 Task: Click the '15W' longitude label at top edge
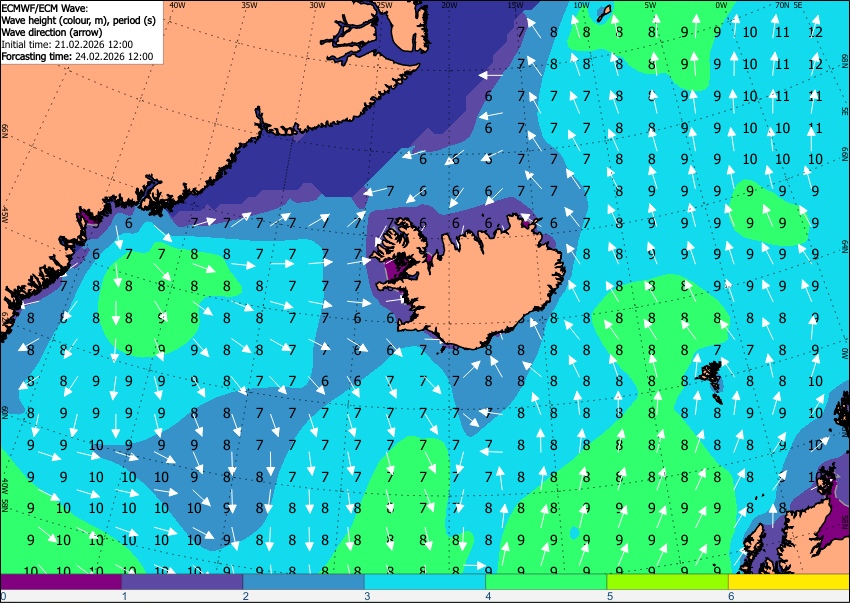tap(516, 5)
